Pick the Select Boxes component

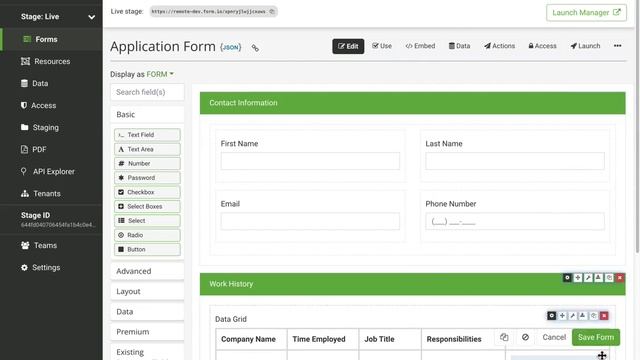(147, 207)
